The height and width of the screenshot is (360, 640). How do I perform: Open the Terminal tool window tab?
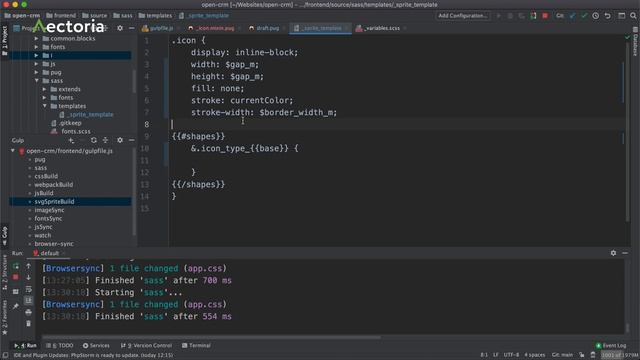pyautogui.click(x=196, y=346)
